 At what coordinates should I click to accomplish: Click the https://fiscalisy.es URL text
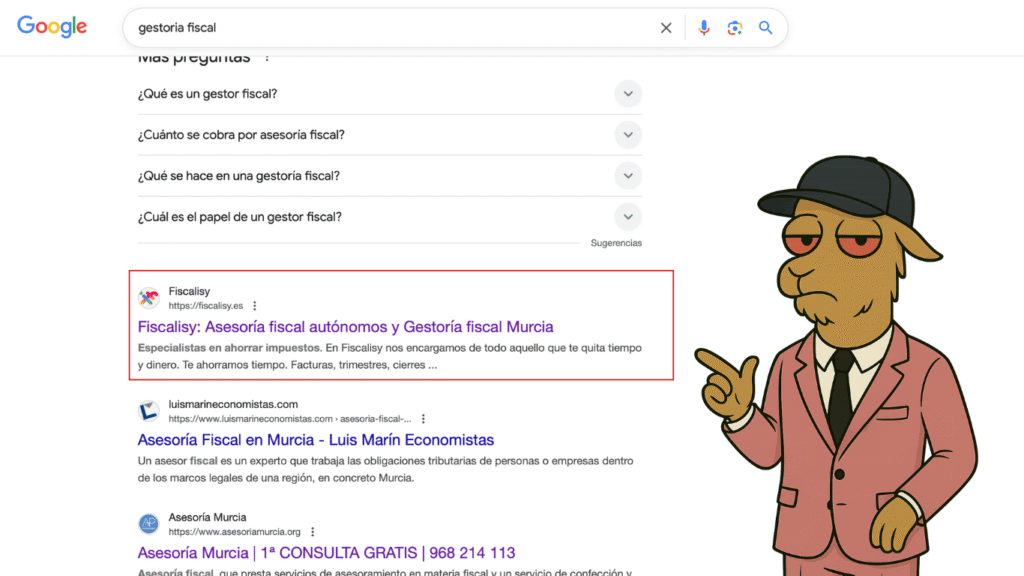click(x=206, y=306)
